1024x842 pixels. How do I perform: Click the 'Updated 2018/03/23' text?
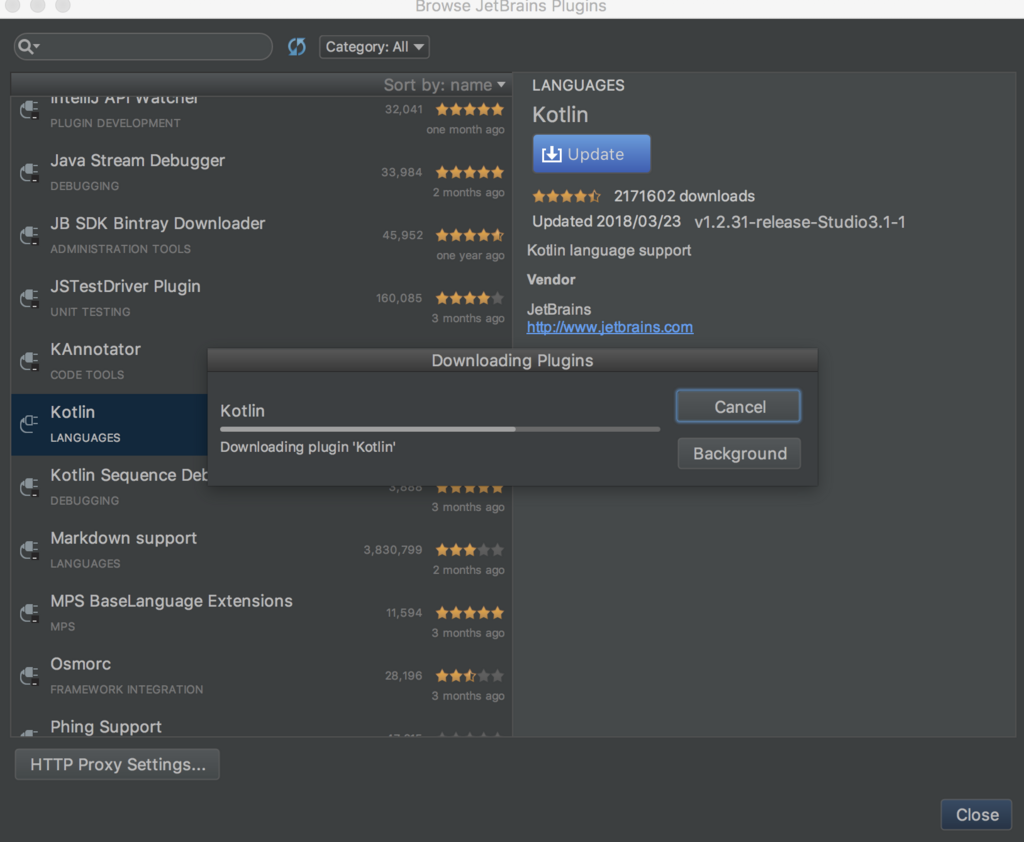coord(606,221)
